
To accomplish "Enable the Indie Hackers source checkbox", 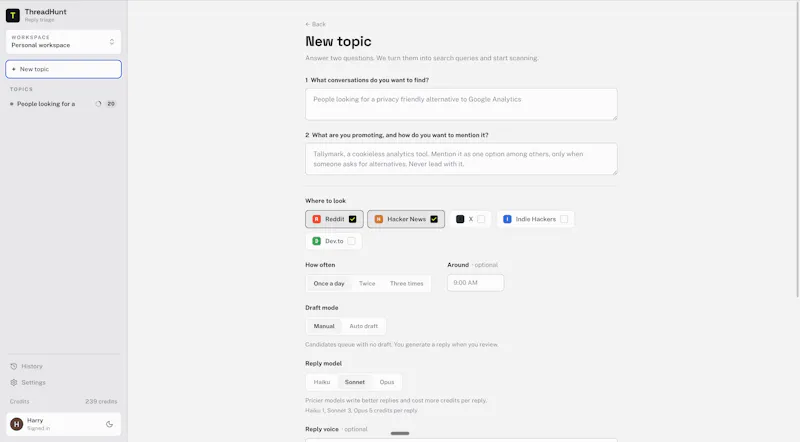I will 564,219.
